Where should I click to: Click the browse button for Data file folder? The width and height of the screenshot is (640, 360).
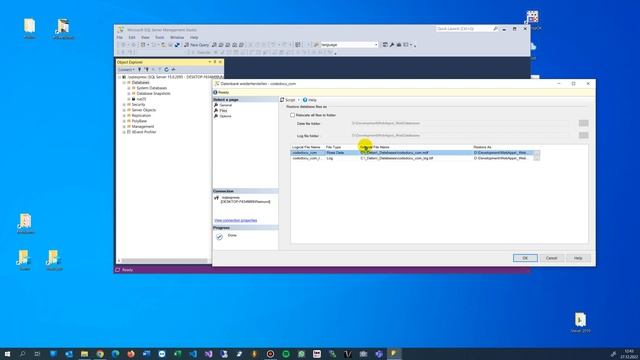(x=583, y=123)
